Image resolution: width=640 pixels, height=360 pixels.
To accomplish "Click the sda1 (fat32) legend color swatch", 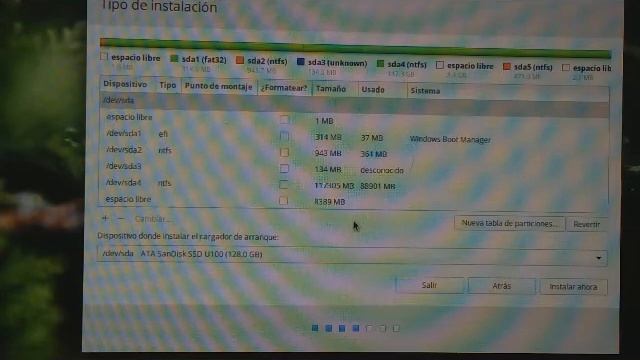I will point(174,59).
